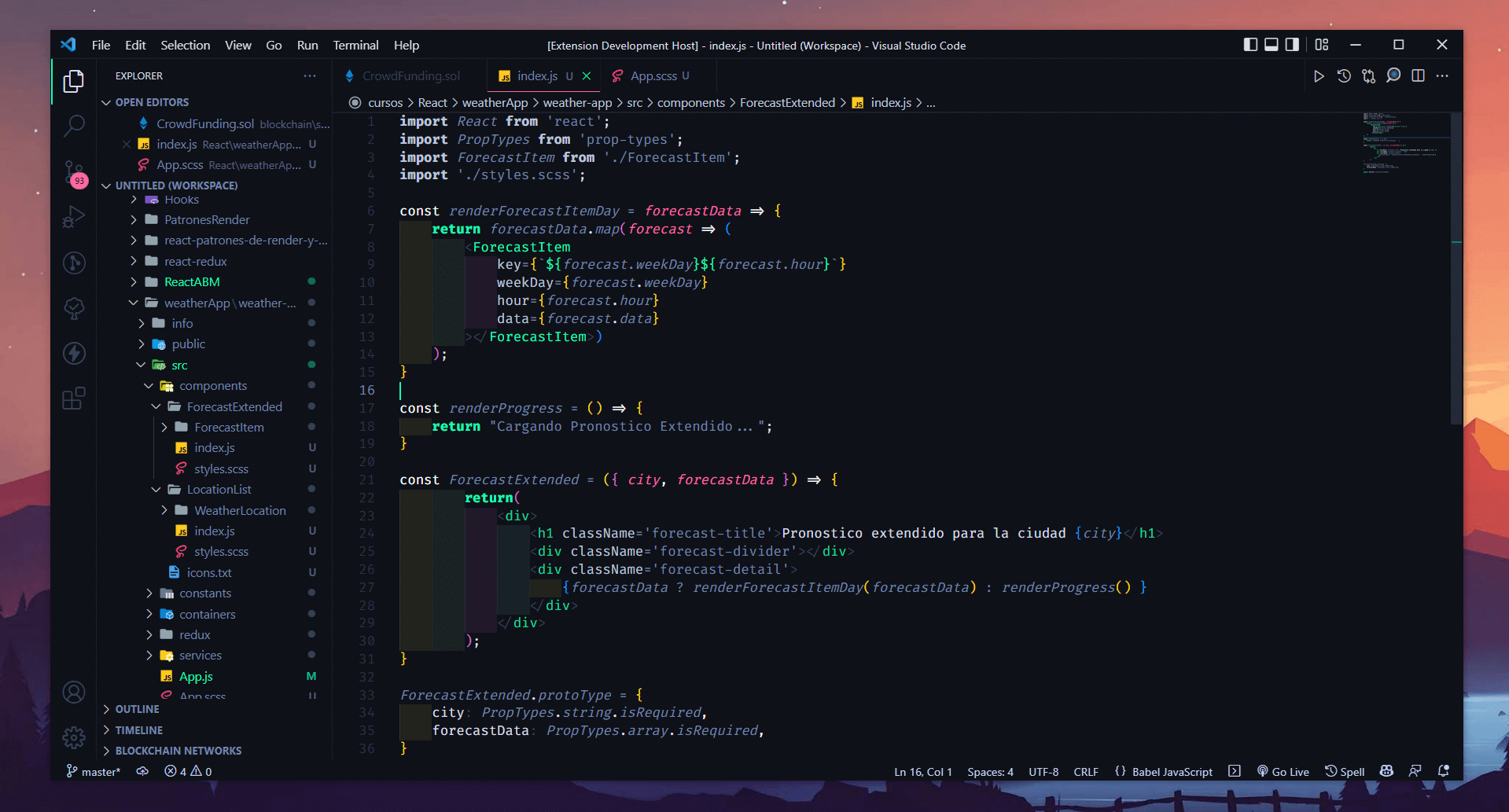The width and height of the screenshot is (1509, 812).
Task: Toggle the primary side bar visibility
Action: [1250, 45]
